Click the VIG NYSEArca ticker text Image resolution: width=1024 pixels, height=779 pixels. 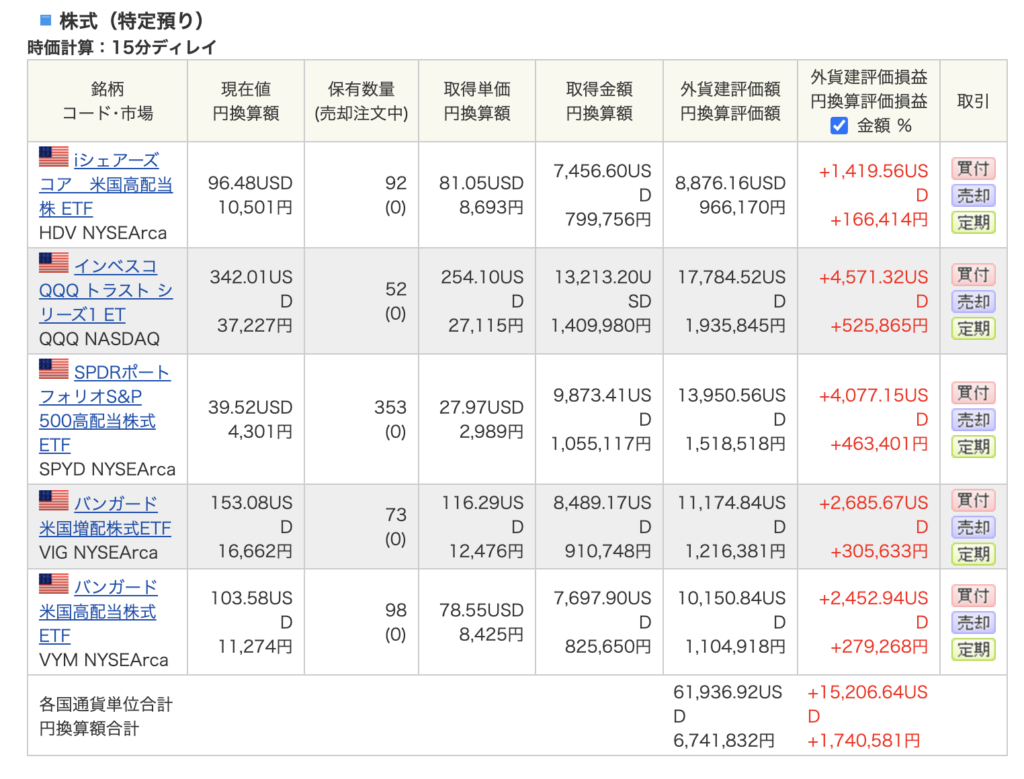tap(98, 553)
